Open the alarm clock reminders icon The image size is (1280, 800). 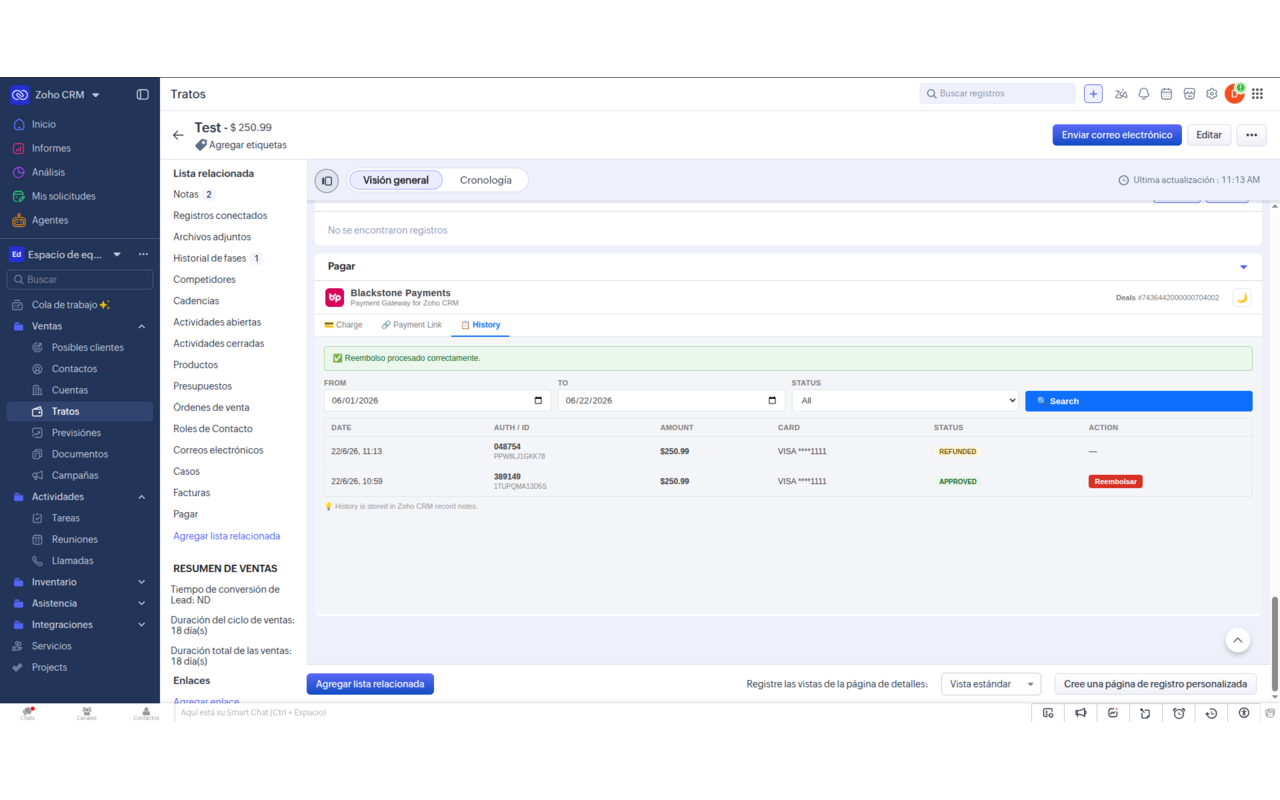(1179, 713)
